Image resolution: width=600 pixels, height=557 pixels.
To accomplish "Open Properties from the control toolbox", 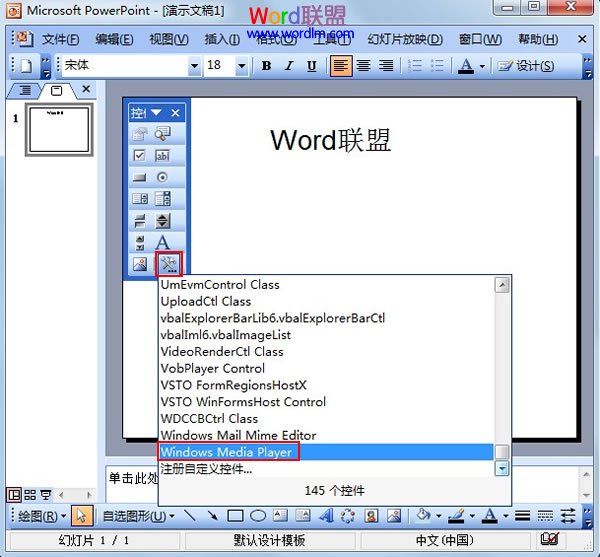I will (x=140, y=134).
